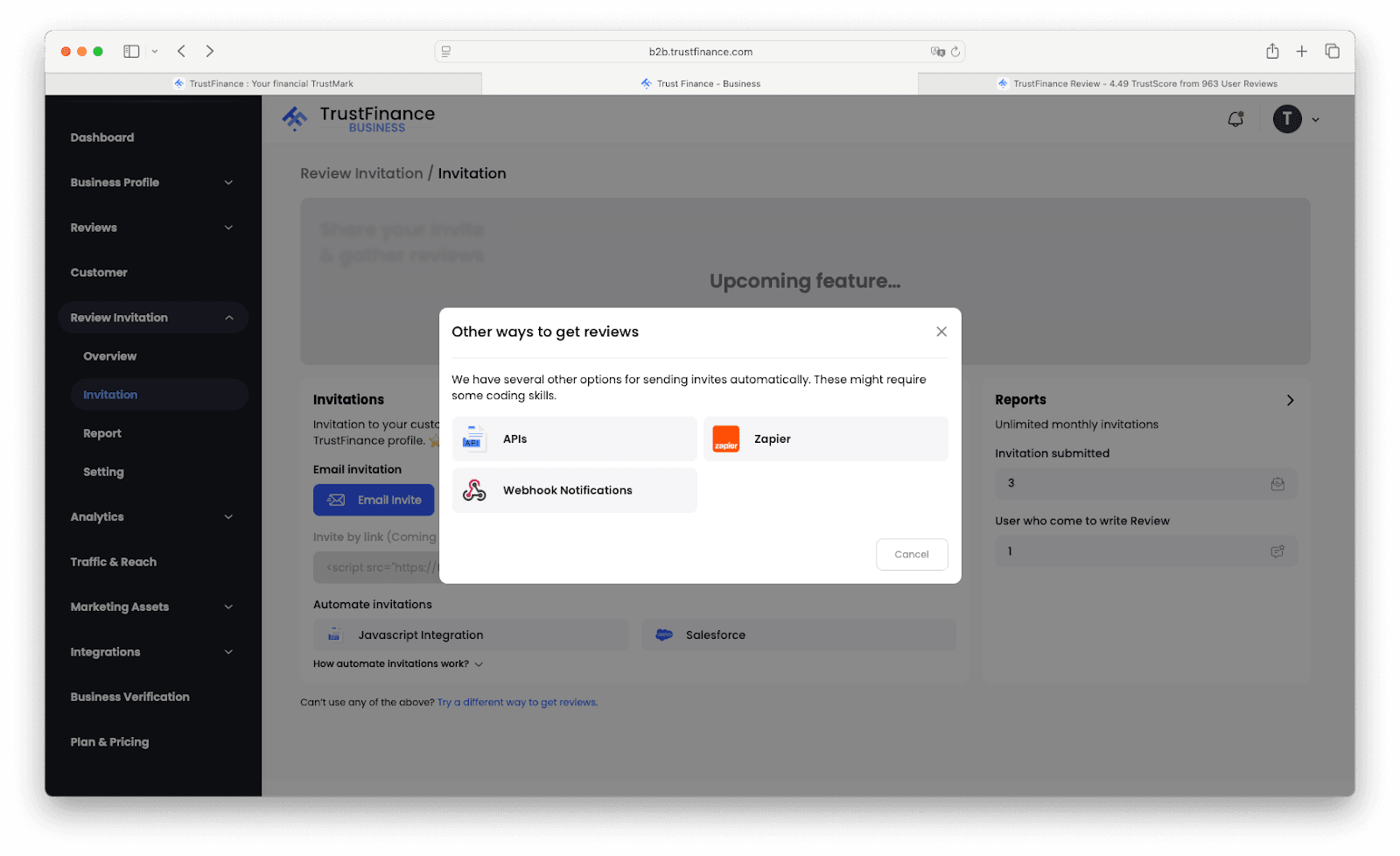
Task: Open the Webhook Notifications option icon
Action: click(x=474, y=490)
